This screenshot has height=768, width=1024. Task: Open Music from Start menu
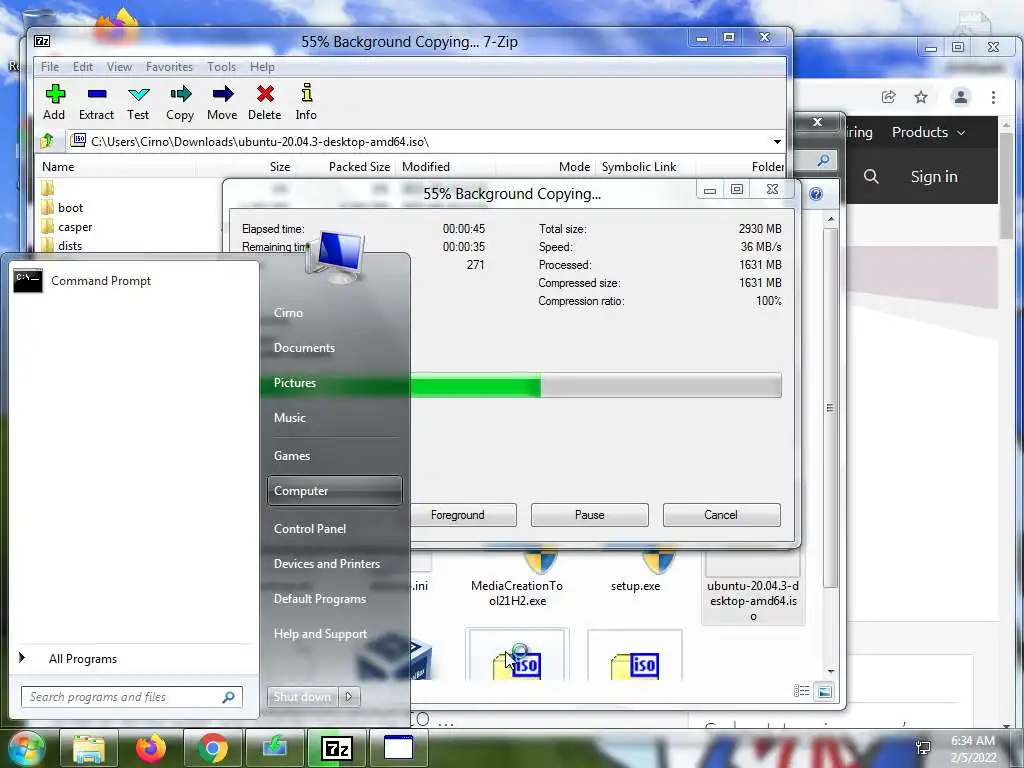(x=289, y=418)
